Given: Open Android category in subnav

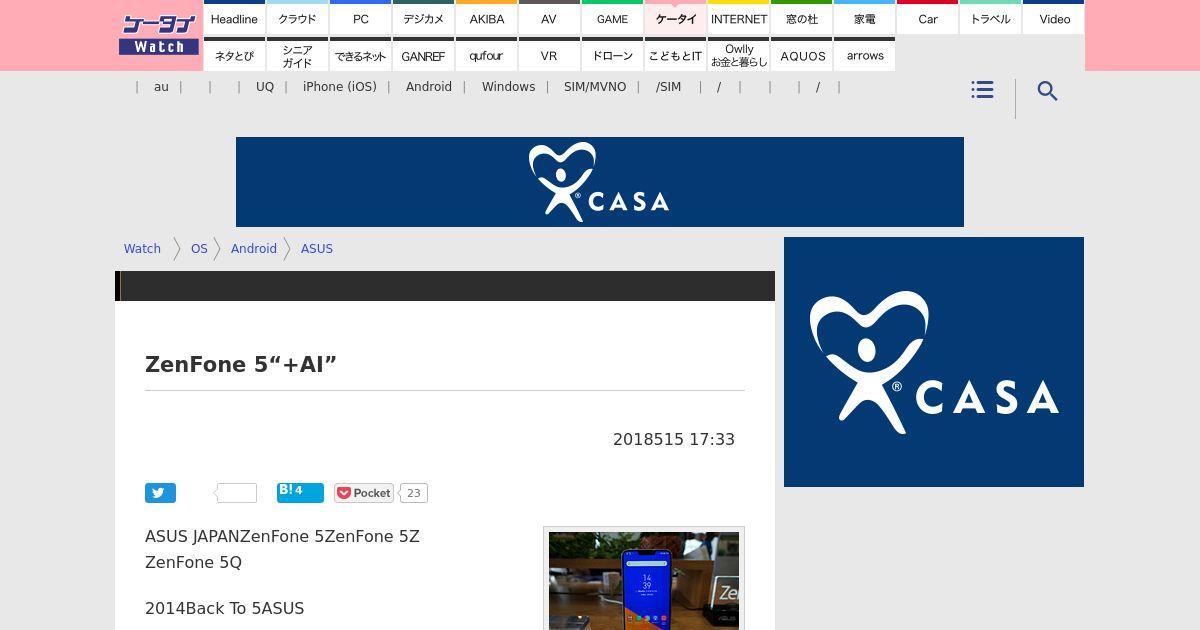Looking at the screenshot, I should pyautogui.click(x=429, y=87).
